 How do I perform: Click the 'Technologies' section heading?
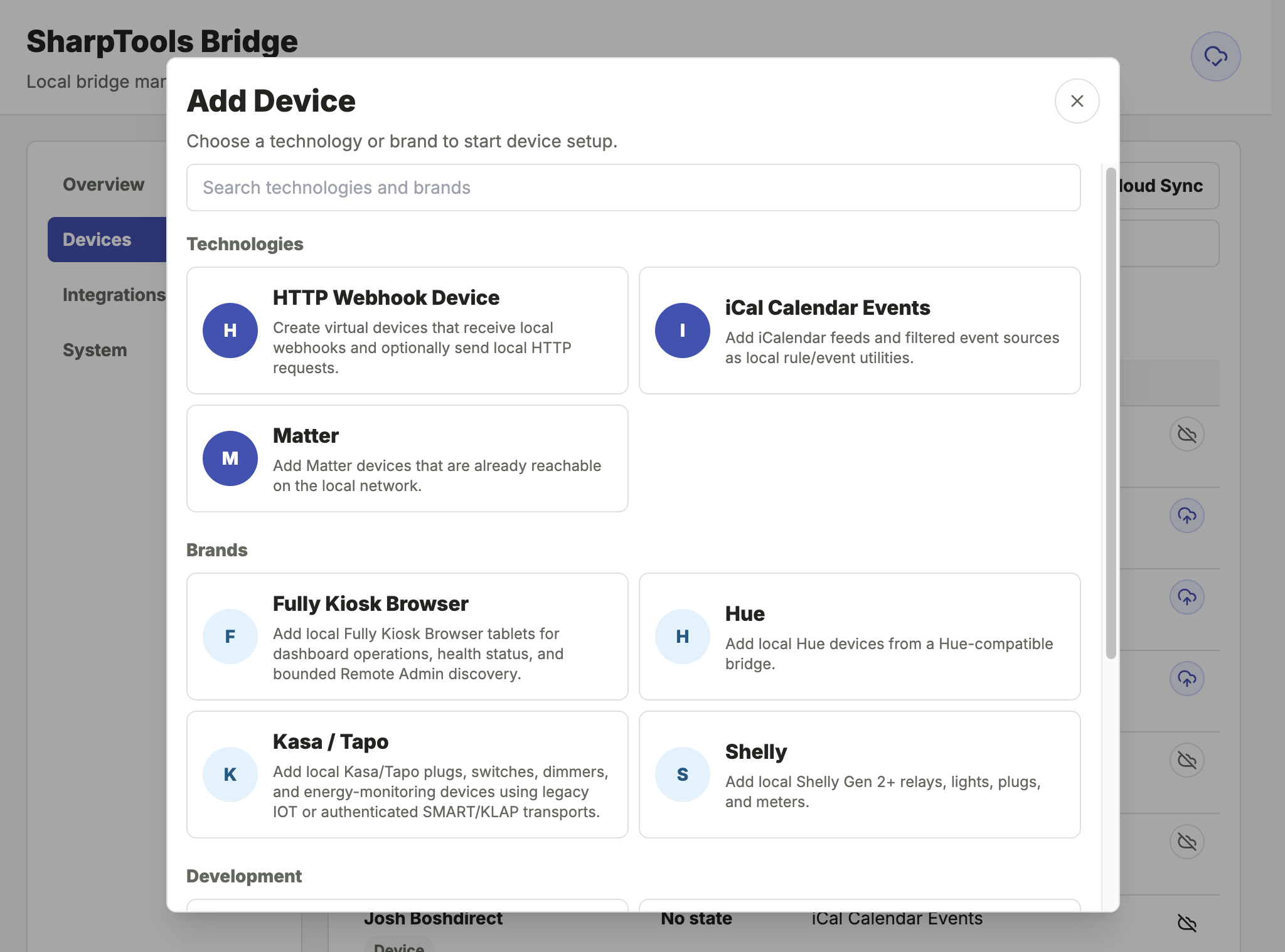[245, 244]
